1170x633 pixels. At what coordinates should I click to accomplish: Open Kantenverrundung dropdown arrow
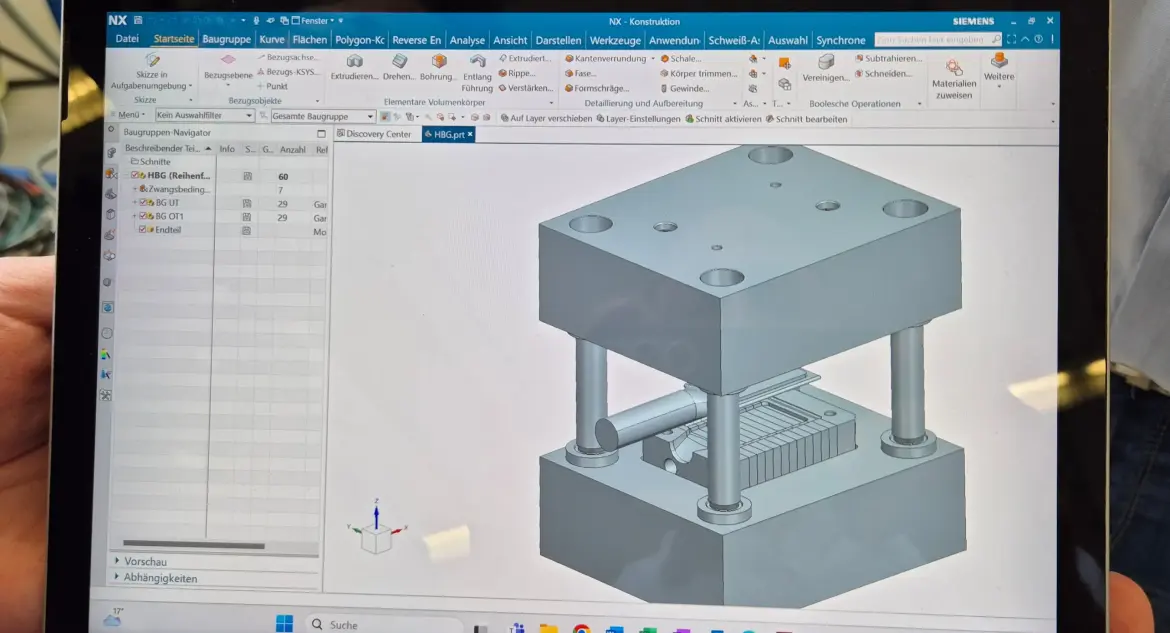[653, 58]
